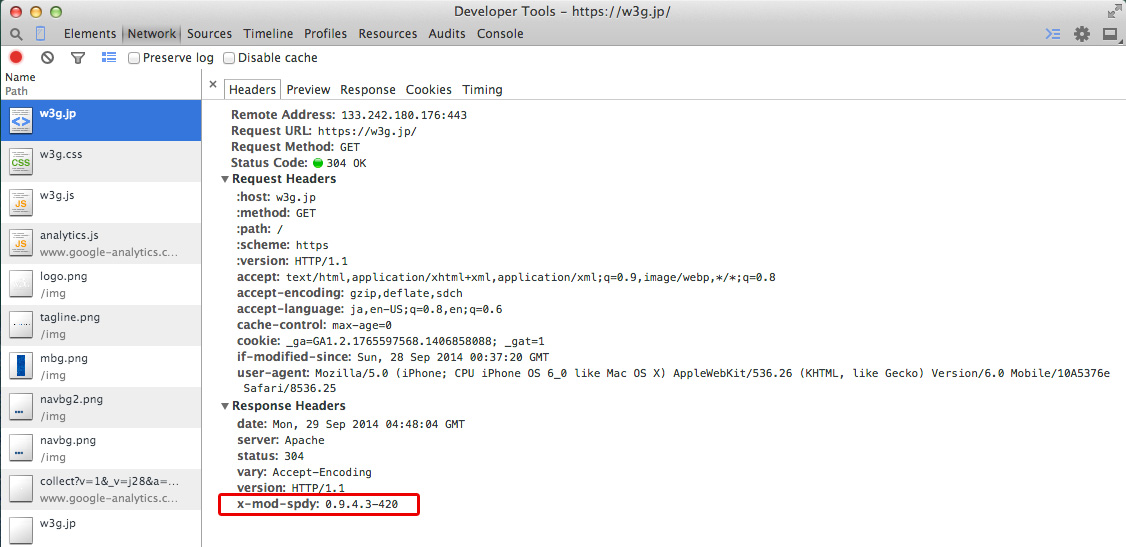Viewport: 1126px width, 547px height.
Task: Click the response date header value
Action: pyautogui.click(x=368, y=424)
